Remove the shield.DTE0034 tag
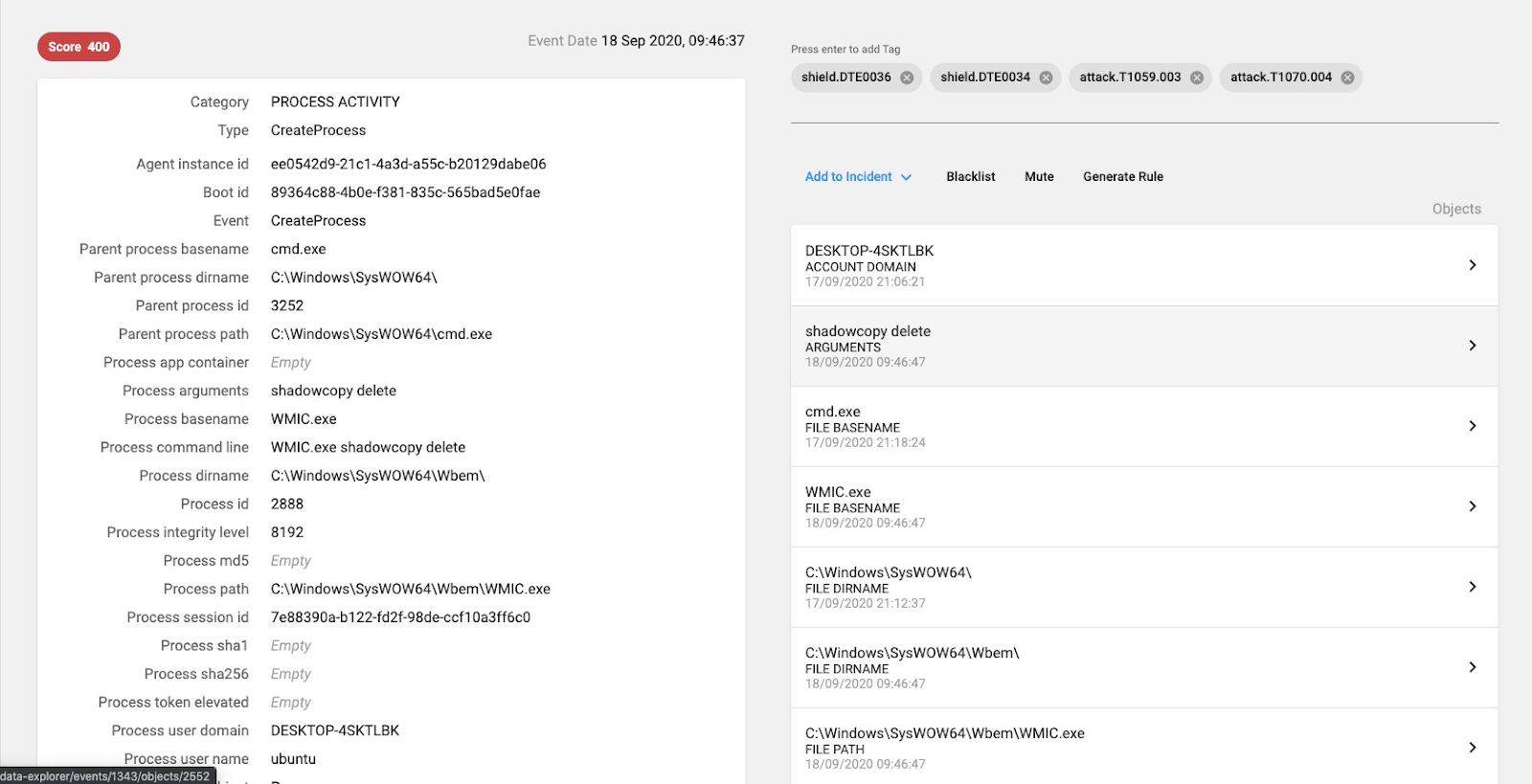Image resolution: width=1532 pixels, height=784 pixels. (x=1046, y=78)
